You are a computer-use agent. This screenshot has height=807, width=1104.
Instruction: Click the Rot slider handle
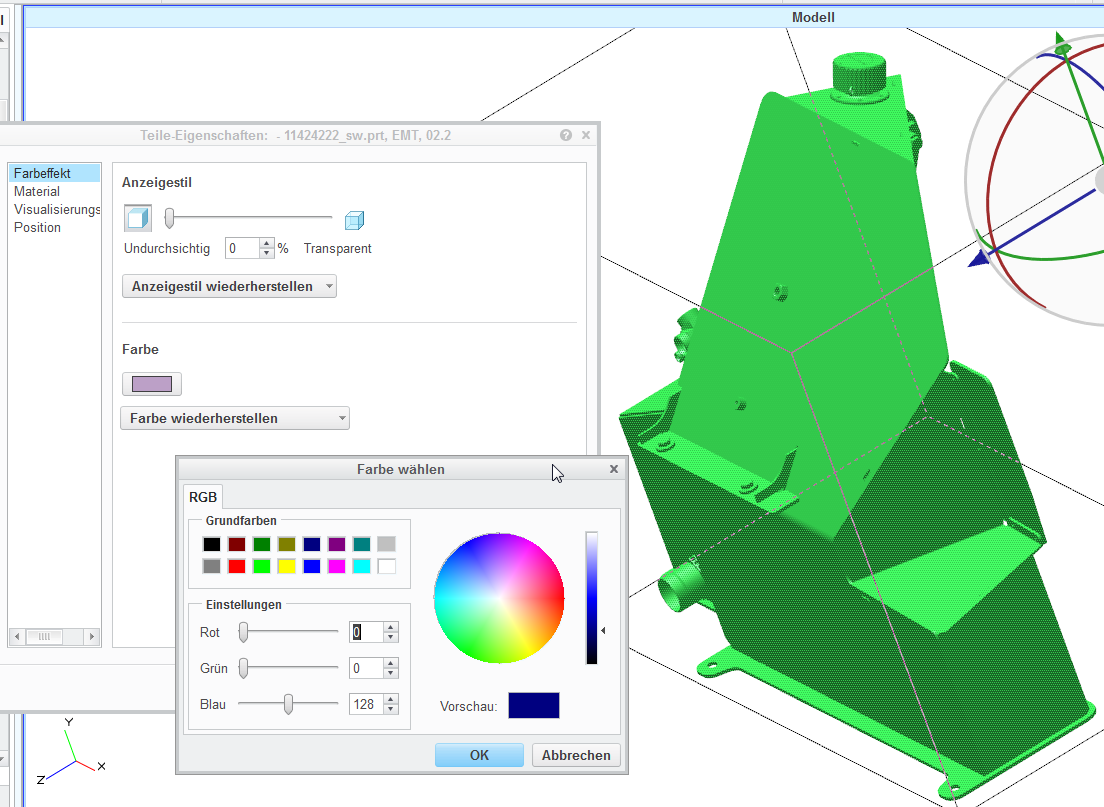click(x=243, y=632)
